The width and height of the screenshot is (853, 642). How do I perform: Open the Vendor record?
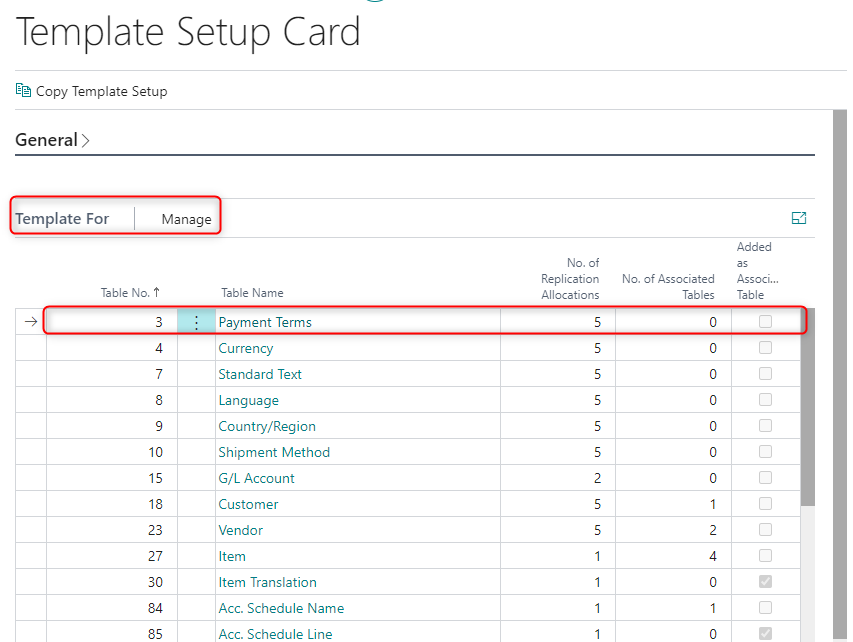point(240,529)
